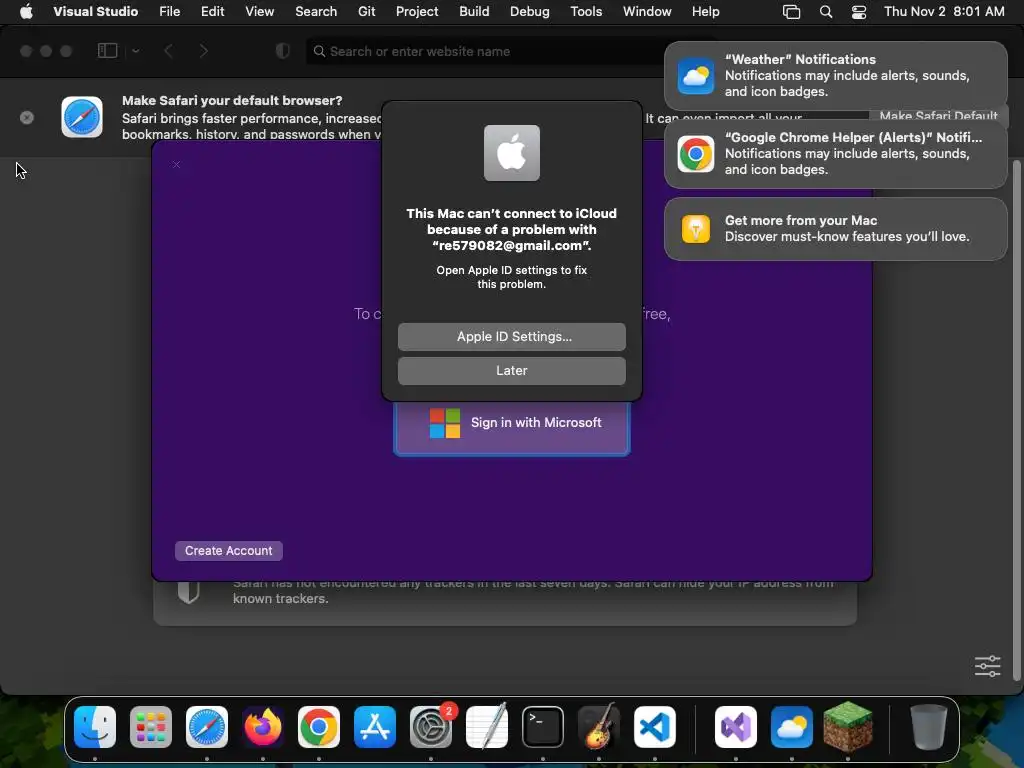The image size is (1024, 768).
Task: Open the Trash in the dock
Action: pyautogui.click(x=928, y=726)
